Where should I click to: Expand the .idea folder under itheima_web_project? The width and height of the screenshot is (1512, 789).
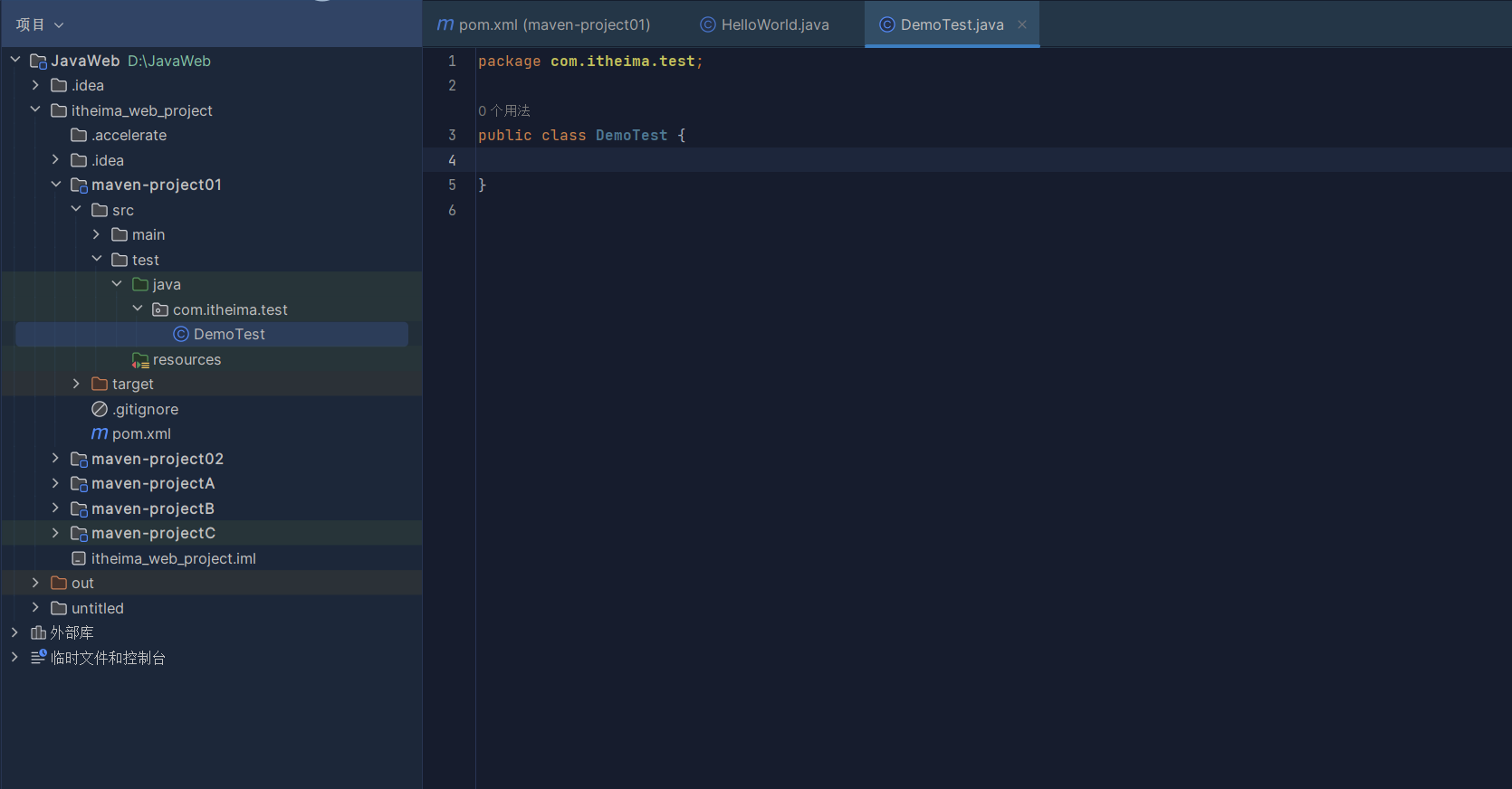(55, 159)
